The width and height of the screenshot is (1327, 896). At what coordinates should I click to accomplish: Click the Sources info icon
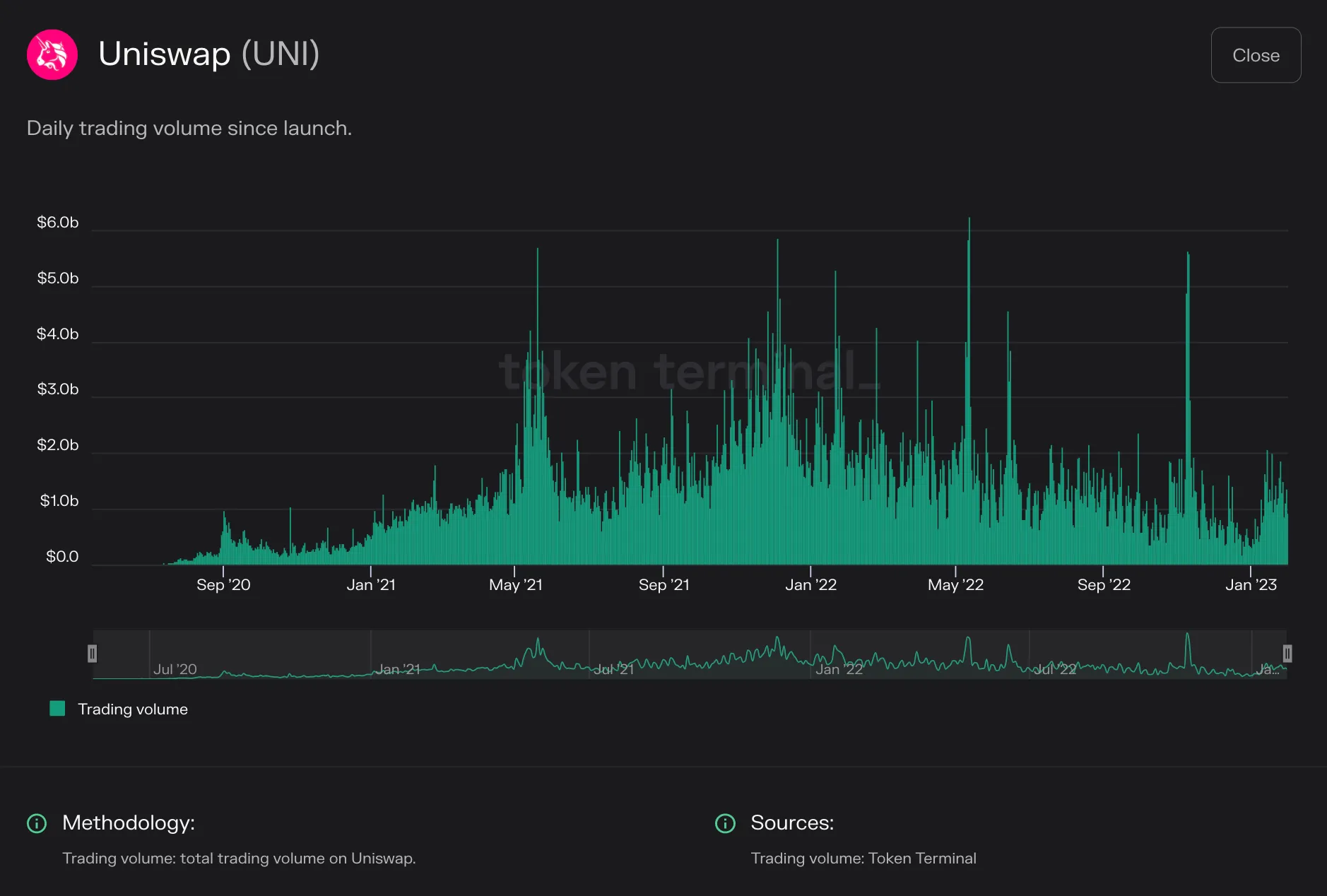725,823
